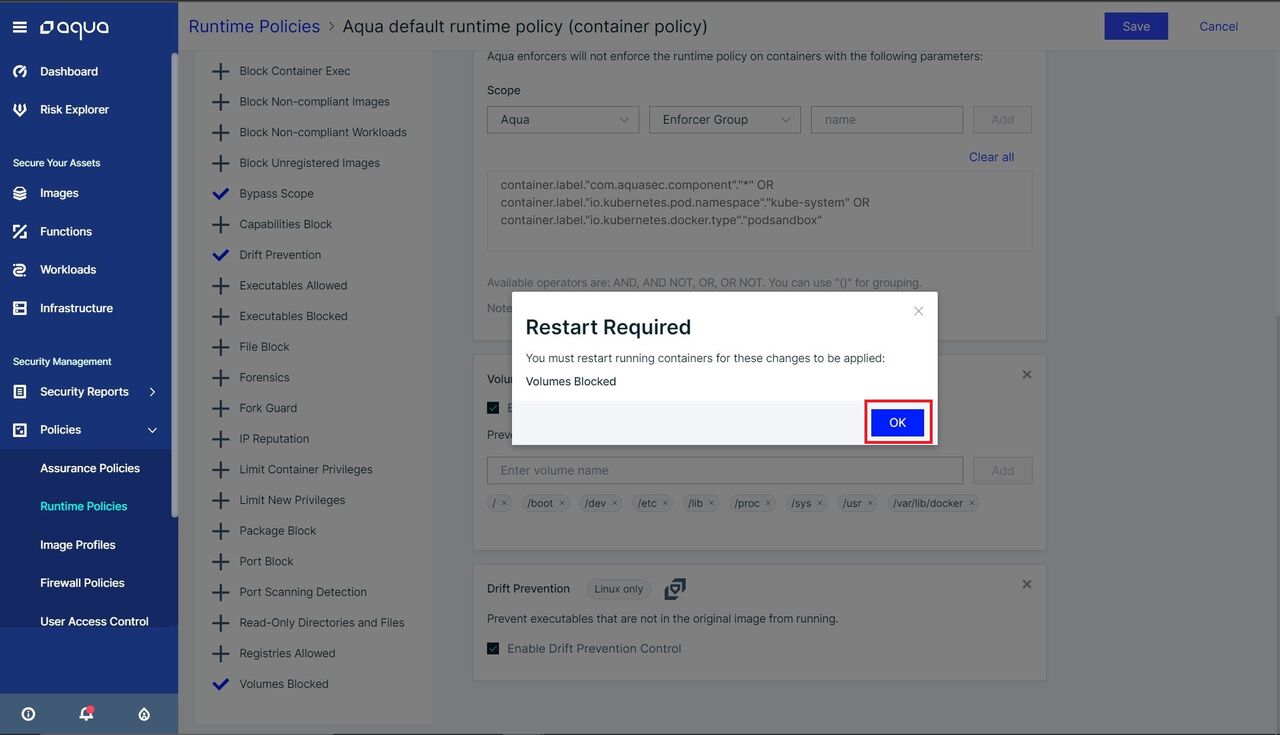
Task: Add the Block Non-compliant Workloads control
Action: pos(221,132)
